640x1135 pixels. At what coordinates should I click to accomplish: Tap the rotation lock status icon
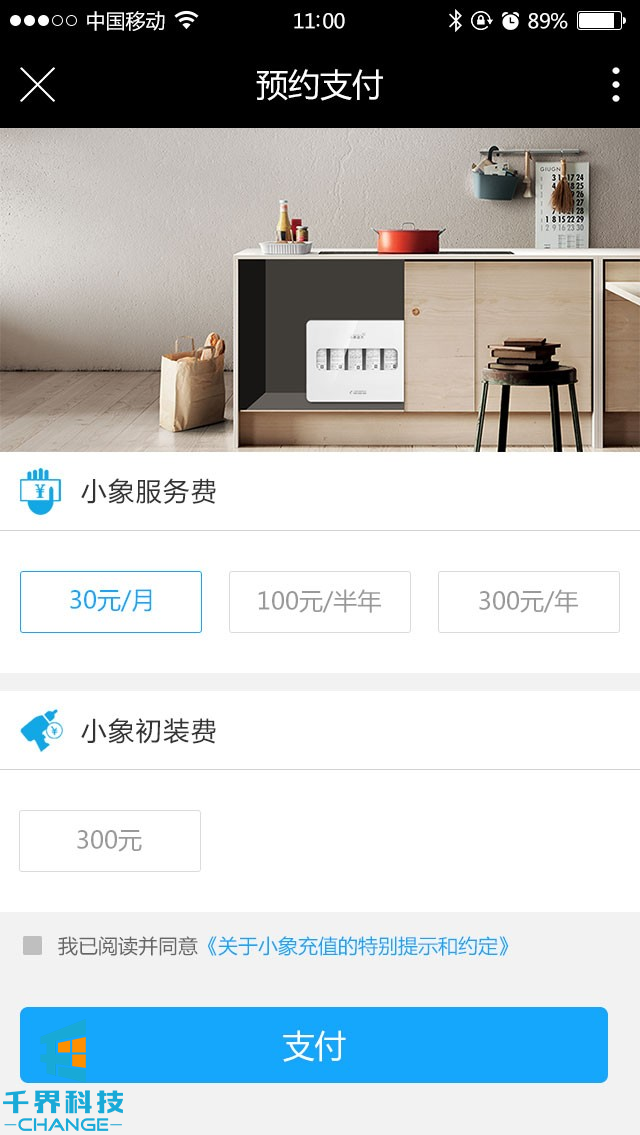pyautogui.click(x=481, y=21)
